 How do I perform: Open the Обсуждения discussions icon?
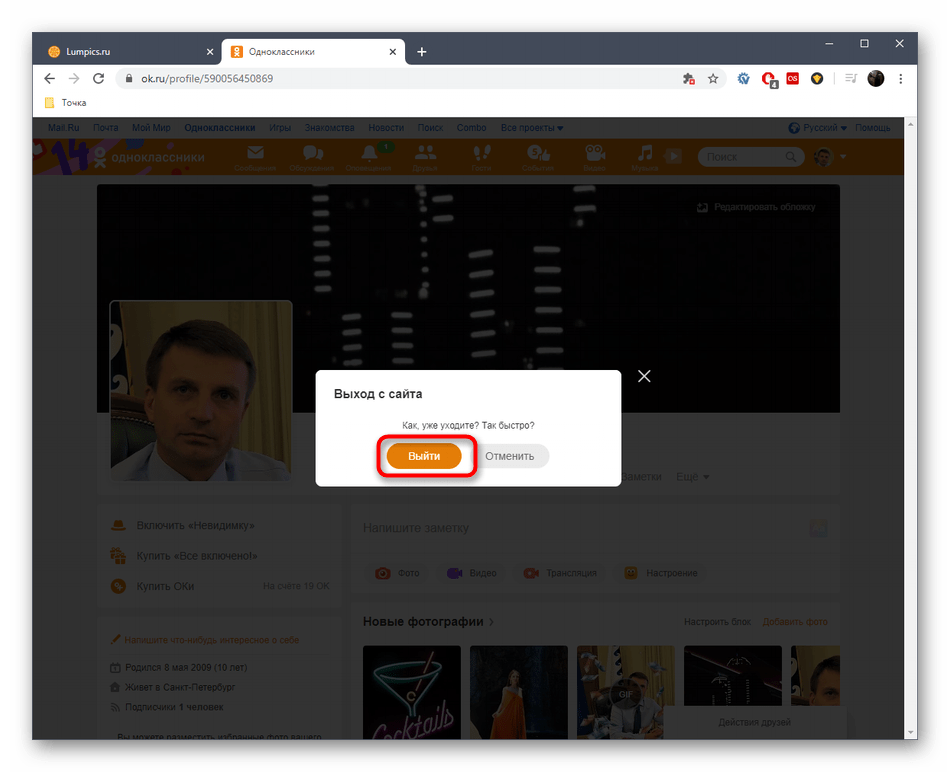pos(312,153)
